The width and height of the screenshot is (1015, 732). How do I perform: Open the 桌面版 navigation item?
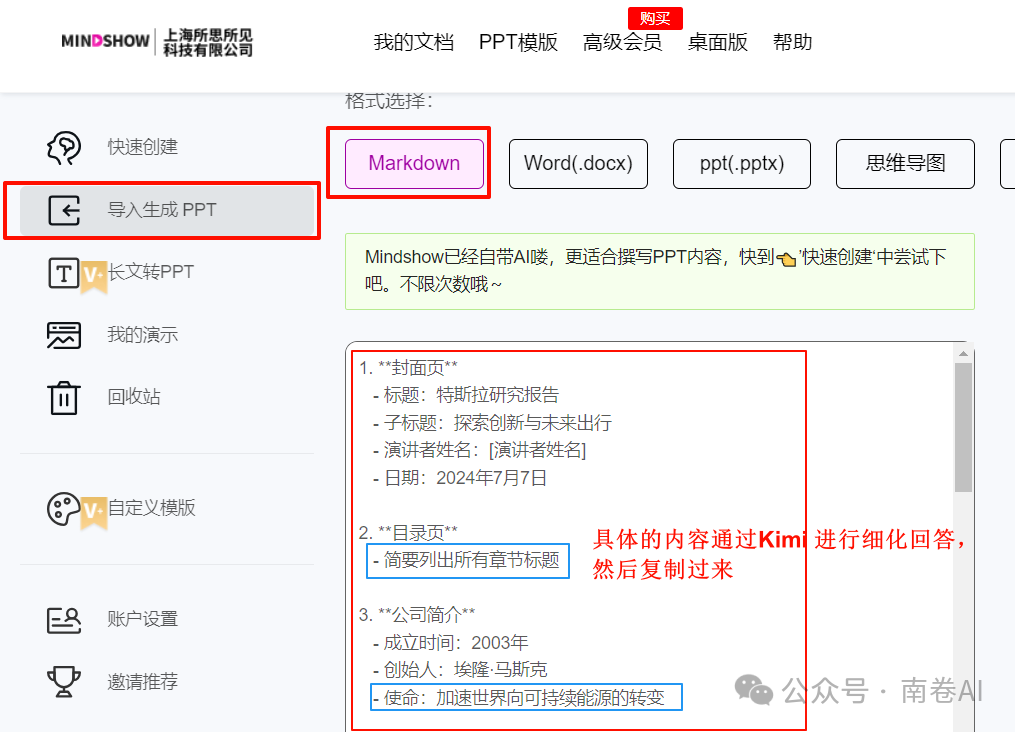point(717,42)
